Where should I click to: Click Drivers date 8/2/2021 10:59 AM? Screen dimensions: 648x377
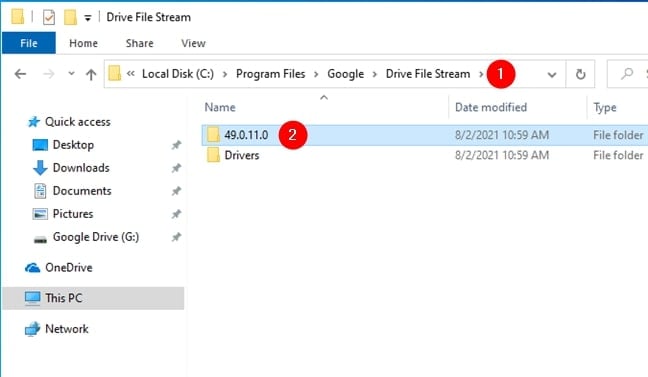(x=502, y=155)
